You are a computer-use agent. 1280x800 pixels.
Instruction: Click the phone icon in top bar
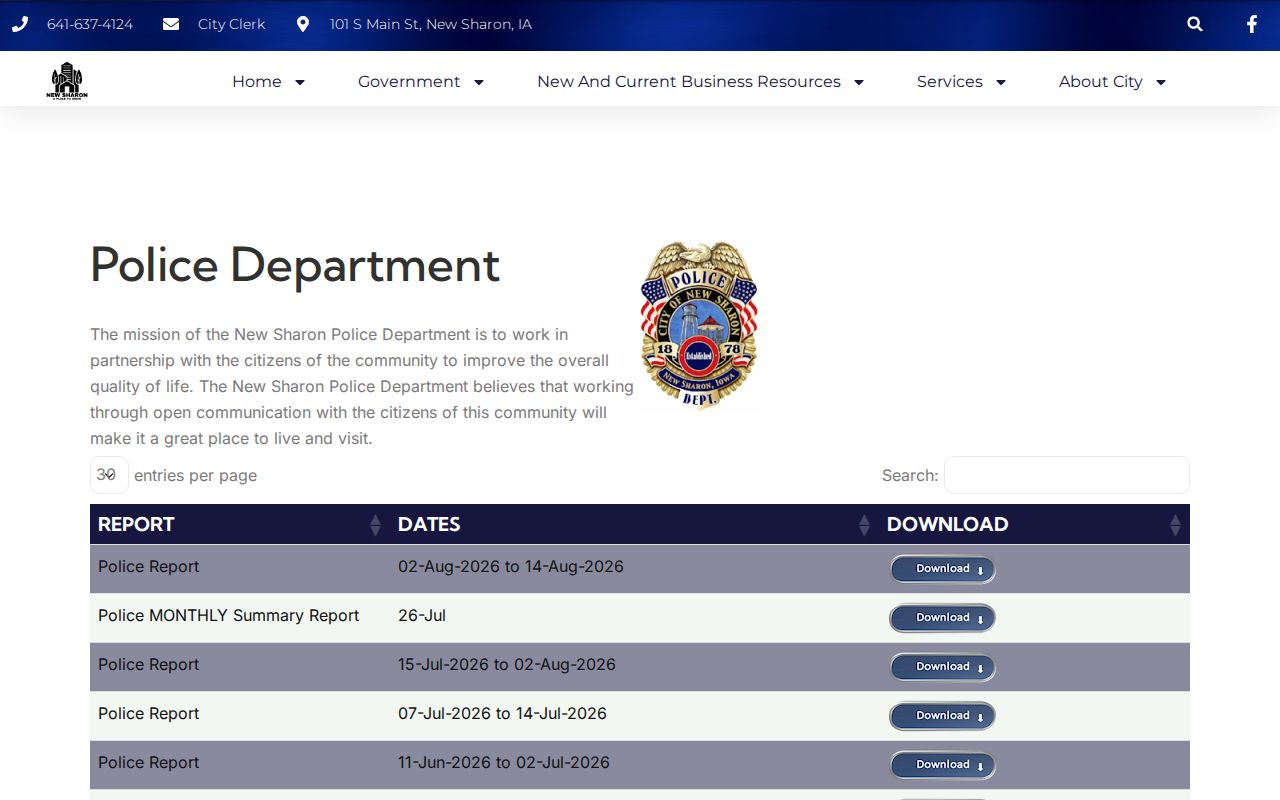pyautogui.click(x=20, y=24)
